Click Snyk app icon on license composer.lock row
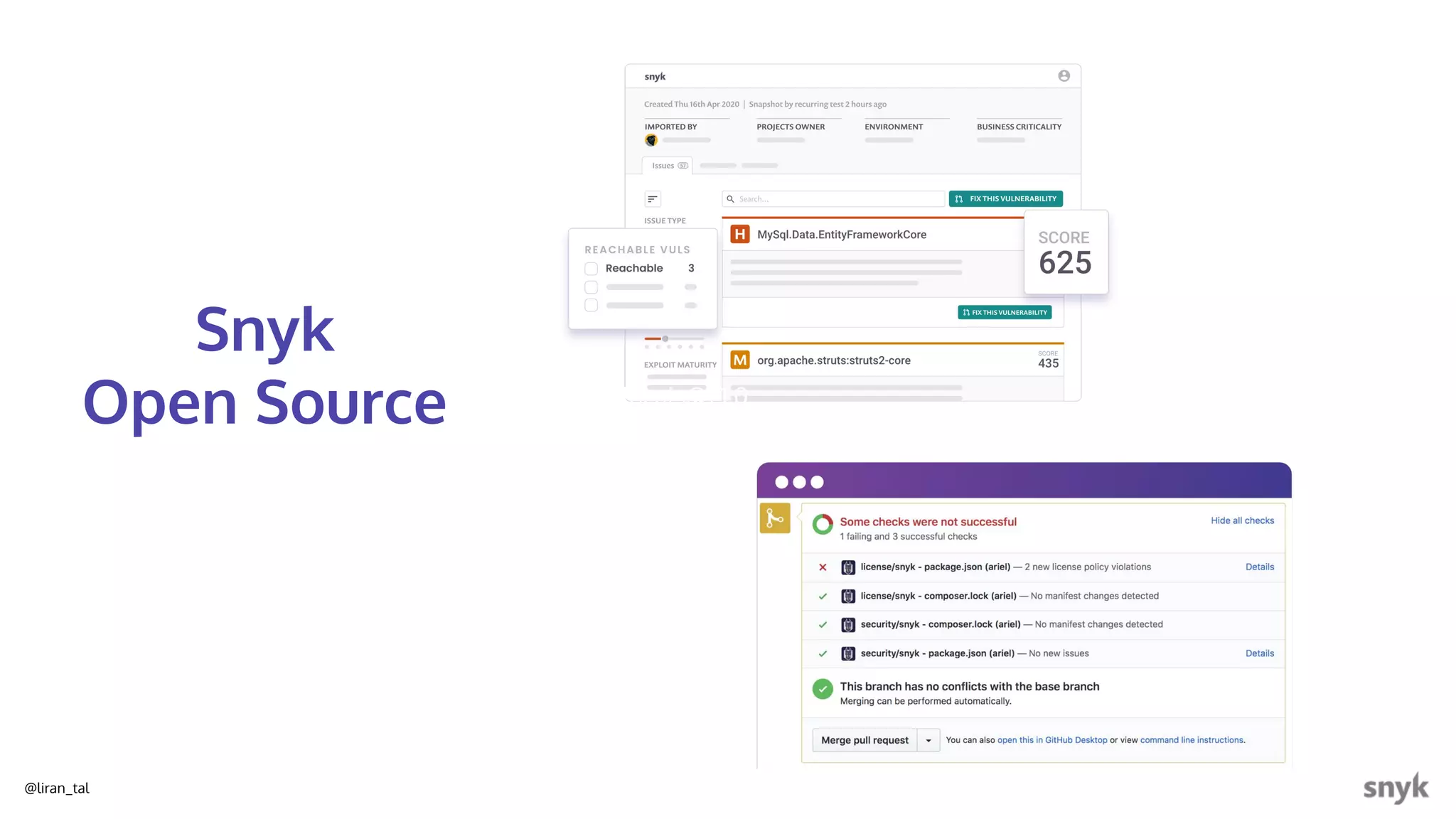1456x819 pixels. pyautogui.click(x=848, y=596)
